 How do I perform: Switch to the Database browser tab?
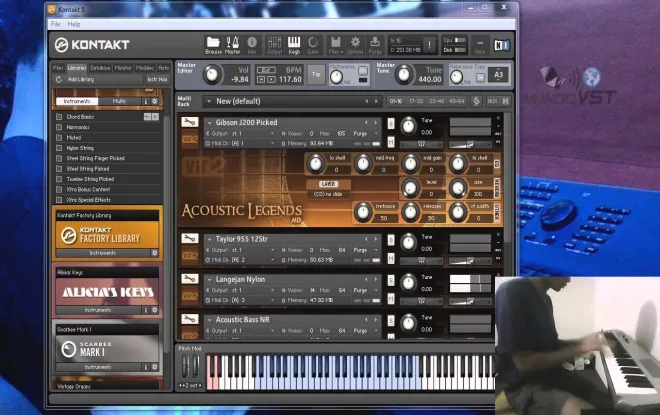[100, 68]
